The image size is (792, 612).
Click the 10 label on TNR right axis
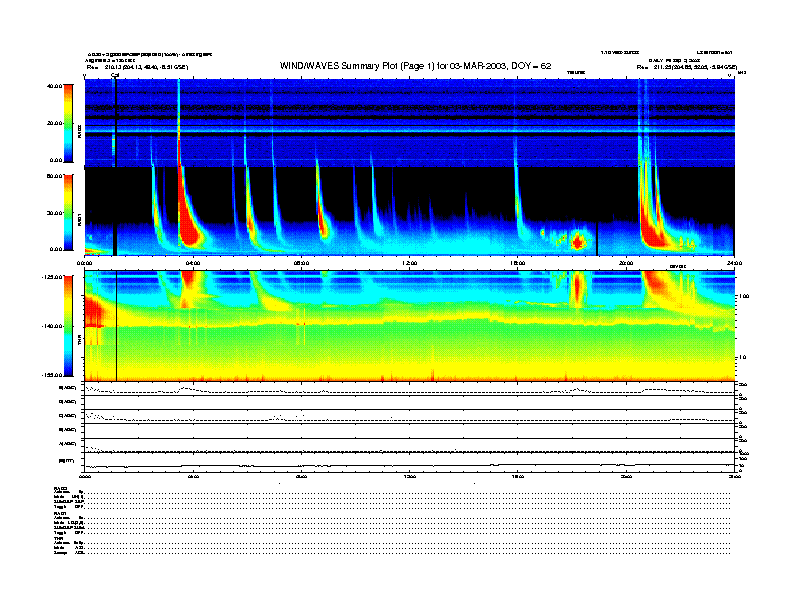[x=742, y=357]
